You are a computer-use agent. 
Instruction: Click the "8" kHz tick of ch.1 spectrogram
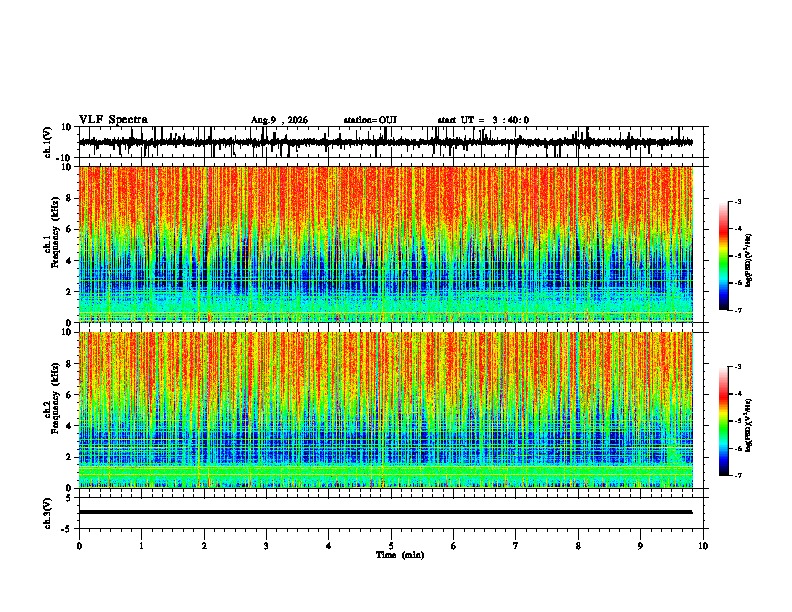click(70, 198)
